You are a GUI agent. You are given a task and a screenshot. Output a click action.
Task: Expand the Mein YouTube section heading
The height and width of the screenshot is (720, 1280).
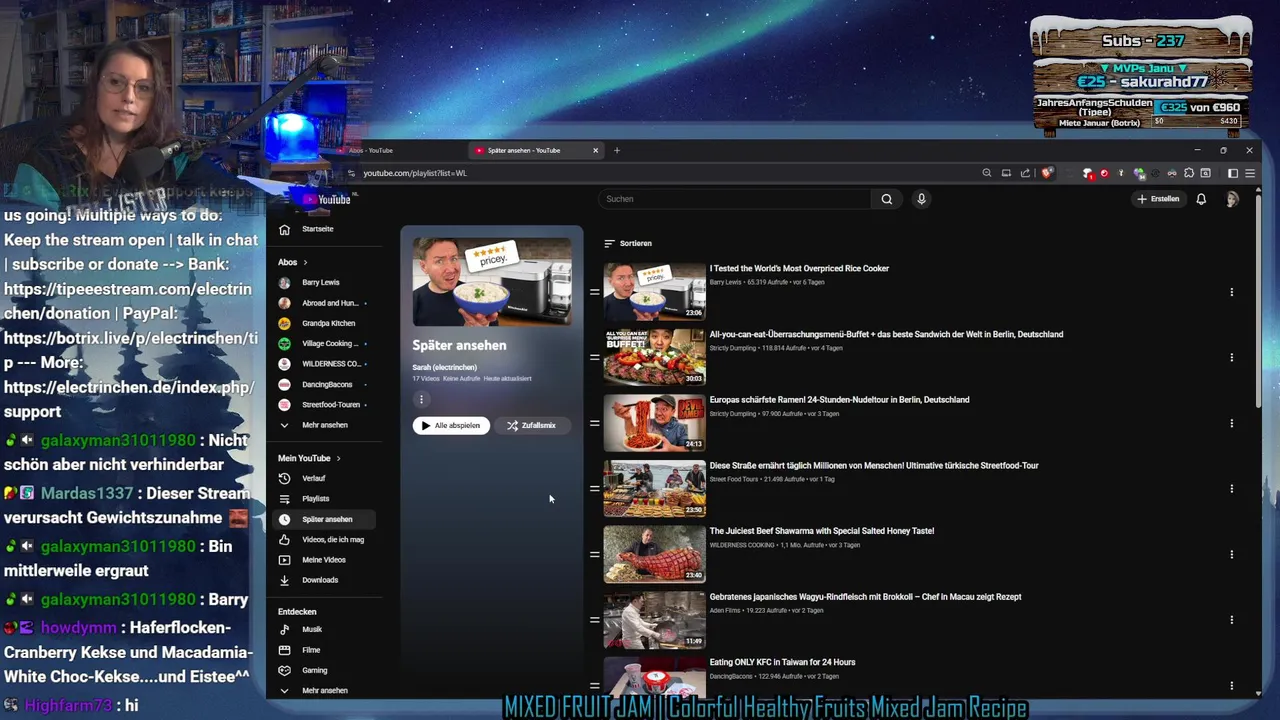point(309,458)
